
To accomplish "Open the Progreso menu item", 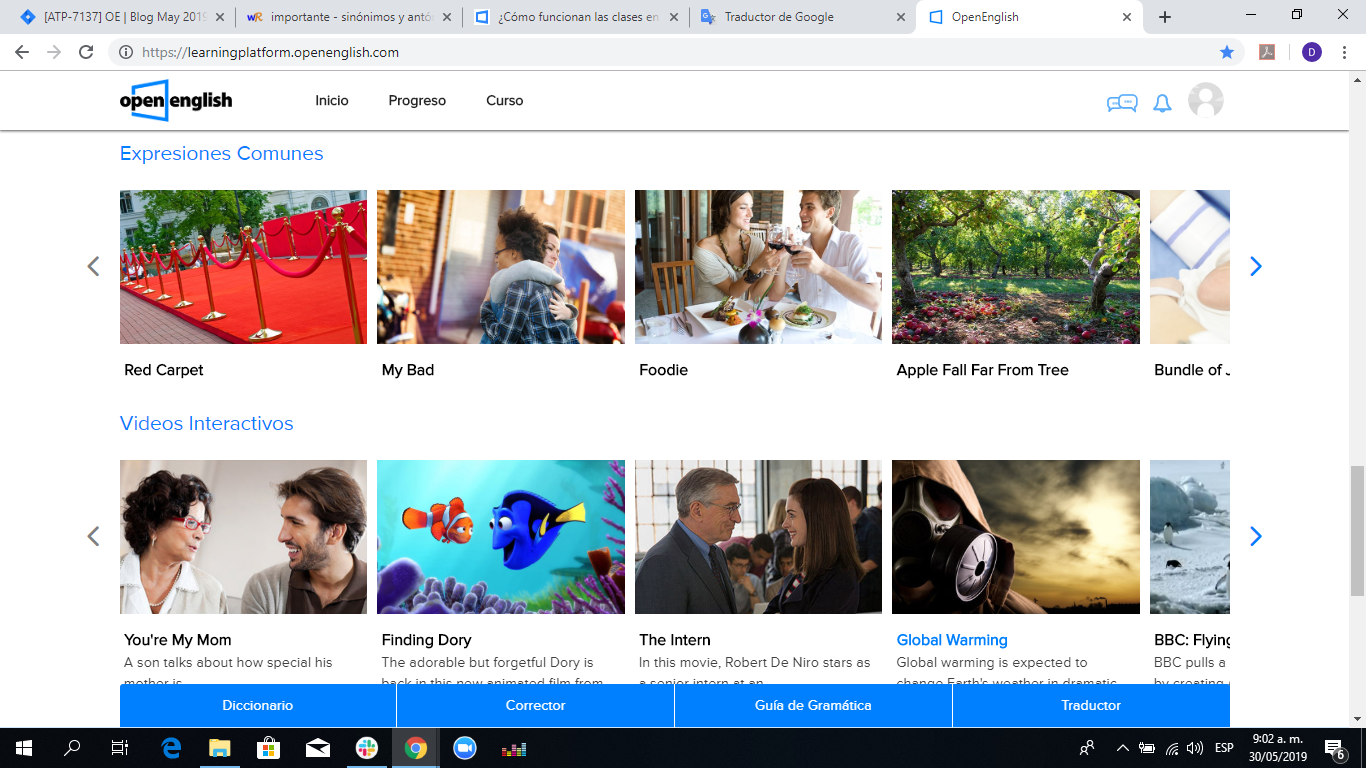I will (x=417, y=101).
